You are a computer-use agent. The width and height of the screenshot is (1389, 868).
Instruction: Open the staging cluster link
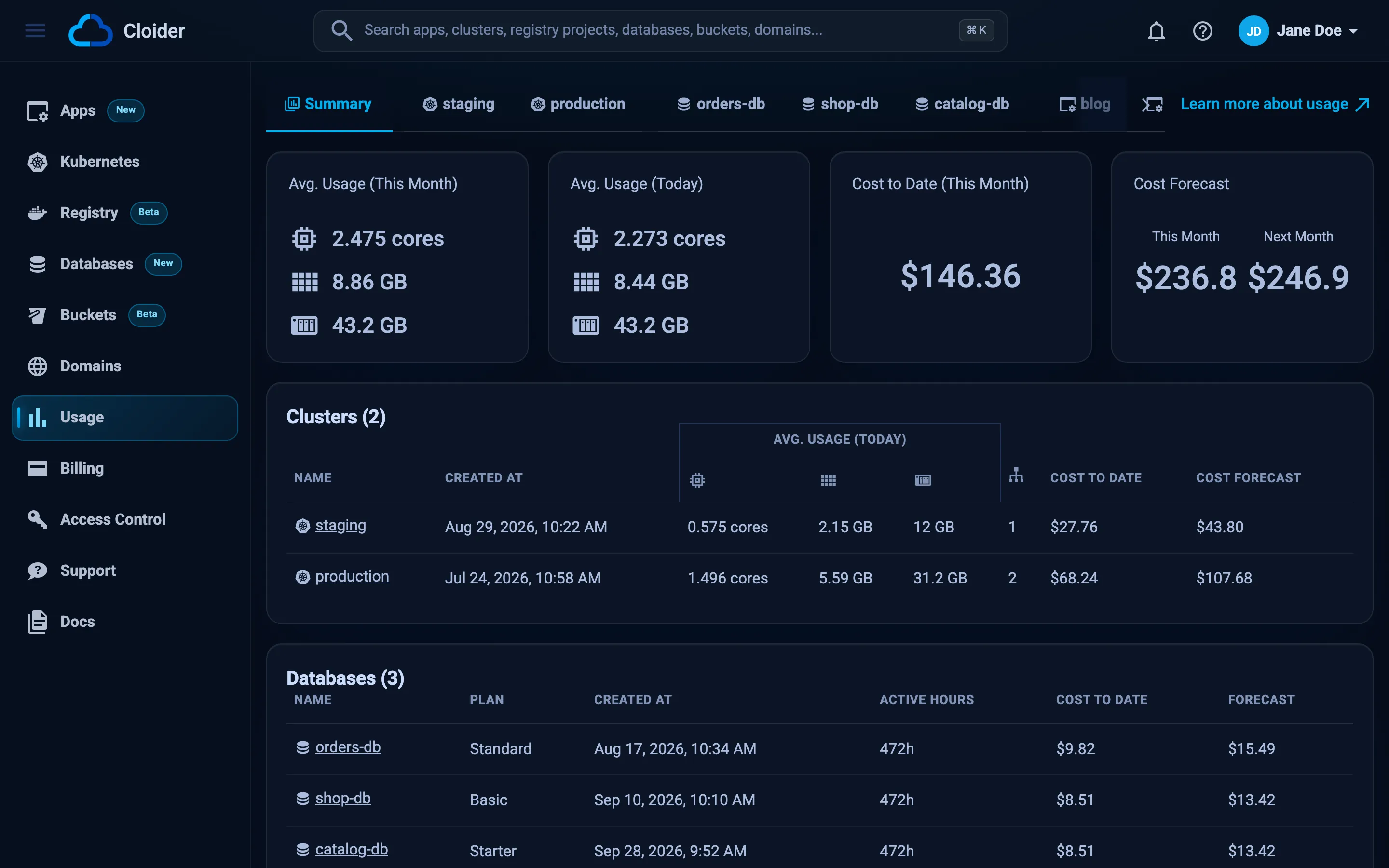click(x=340, y=525)
